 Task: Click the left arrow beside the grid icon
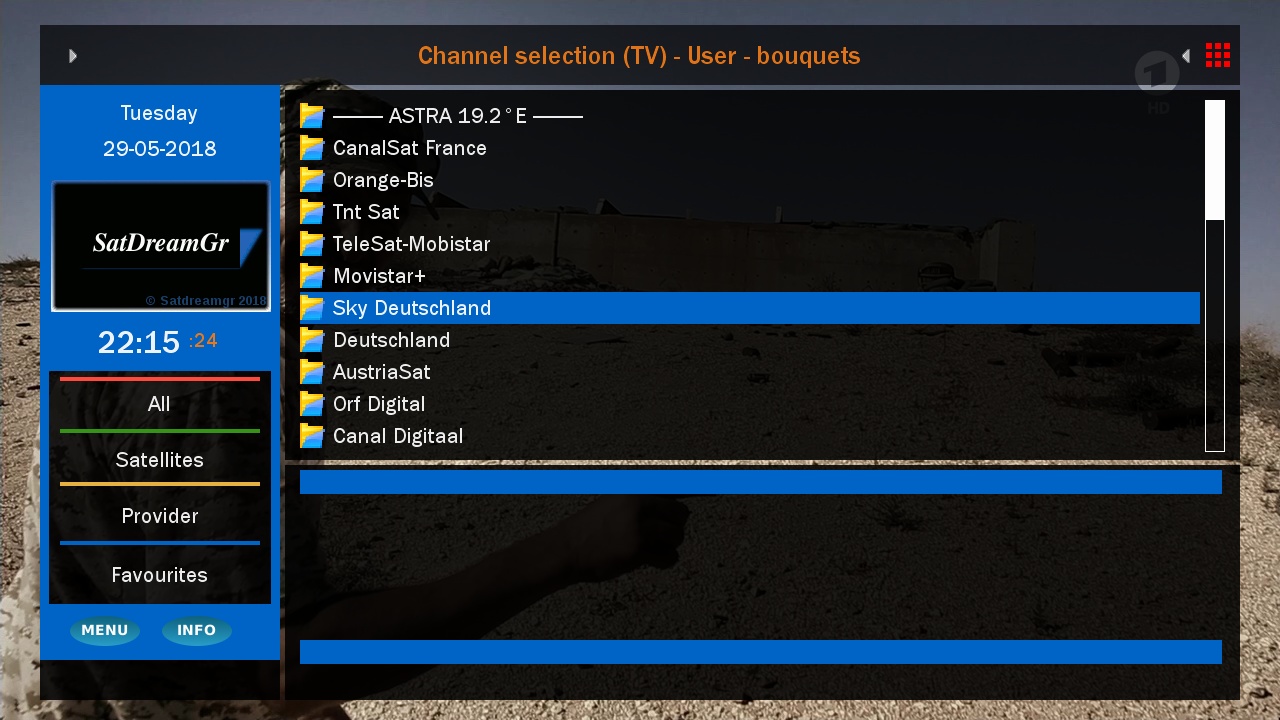tap(1186, 56)
